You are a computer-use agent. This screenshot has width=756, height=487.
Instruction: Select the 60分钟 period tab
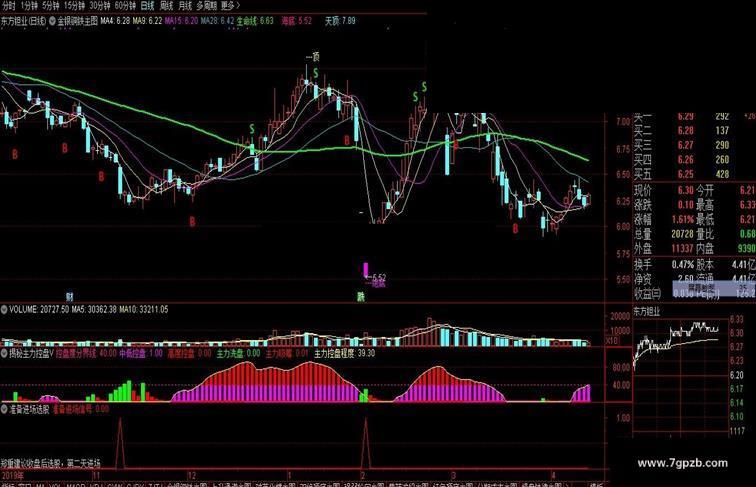pyautogui.click(x=125, y=6)
